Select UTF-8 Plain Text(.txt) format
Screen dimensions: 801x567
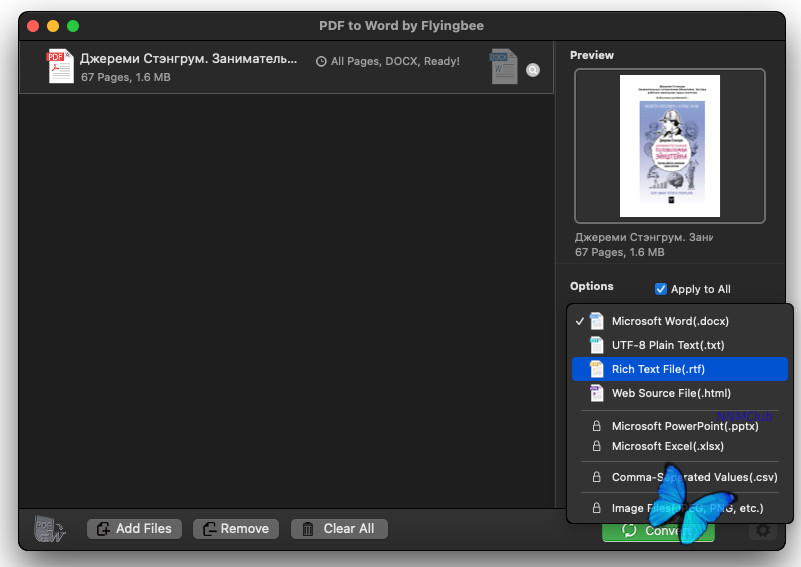(680, 345)
